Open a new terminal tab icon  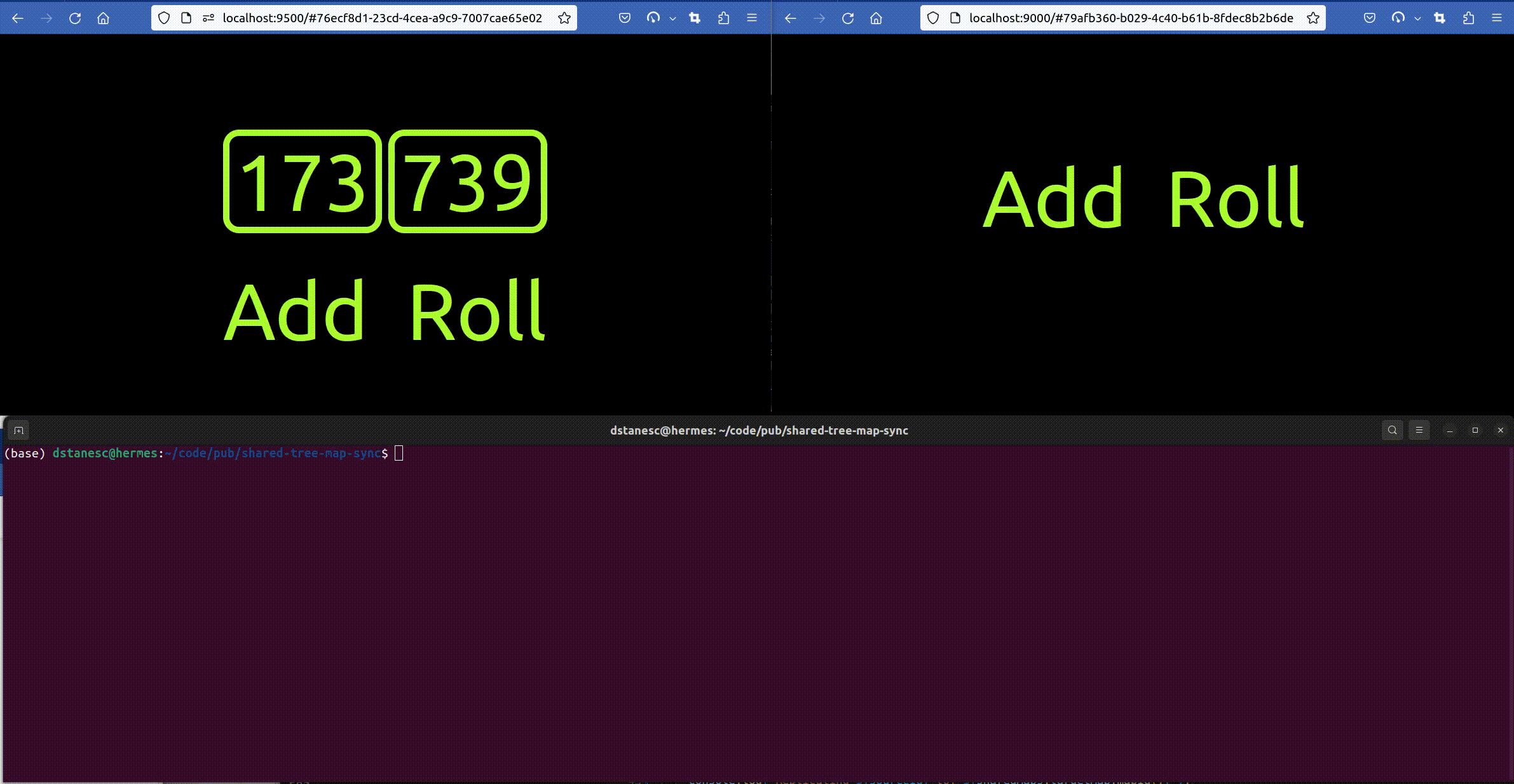click(x=18, y=430)
